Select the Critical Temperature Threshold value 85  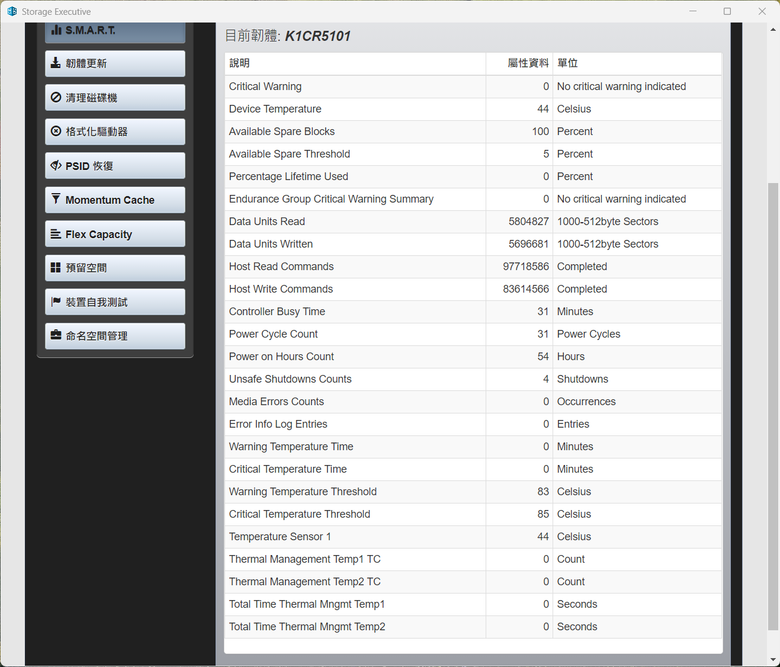(543, 514)
